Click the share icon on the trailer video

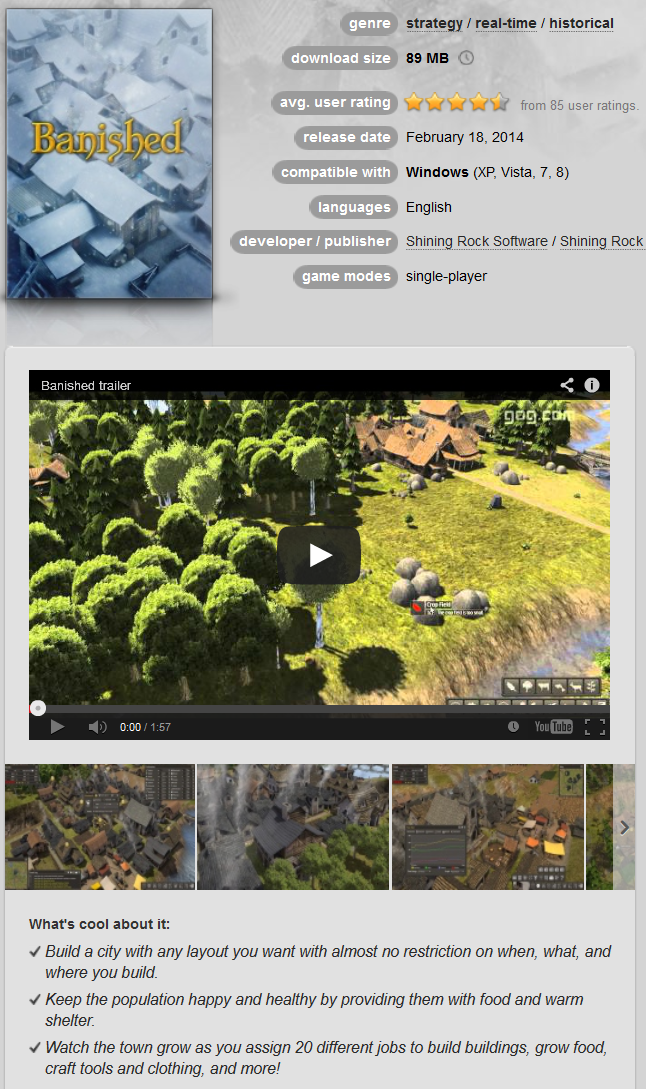pos(567,385)
